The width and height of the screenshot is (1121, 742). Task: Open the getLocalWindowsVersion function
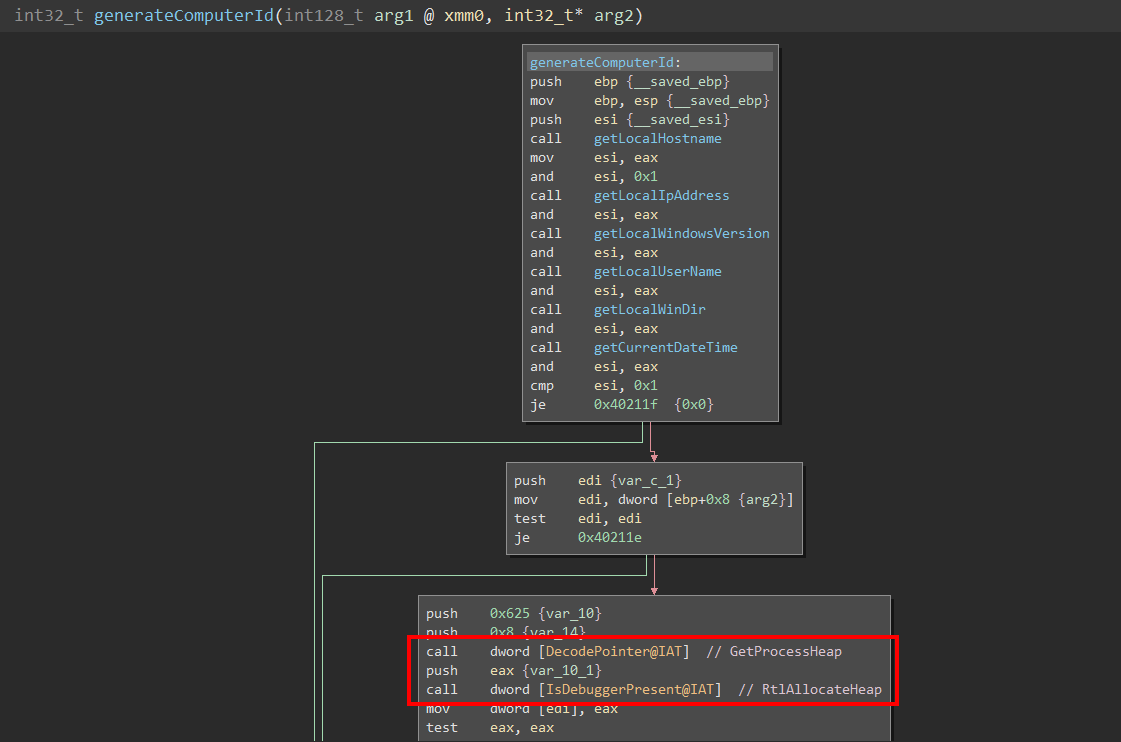click(x=681, y=233)
